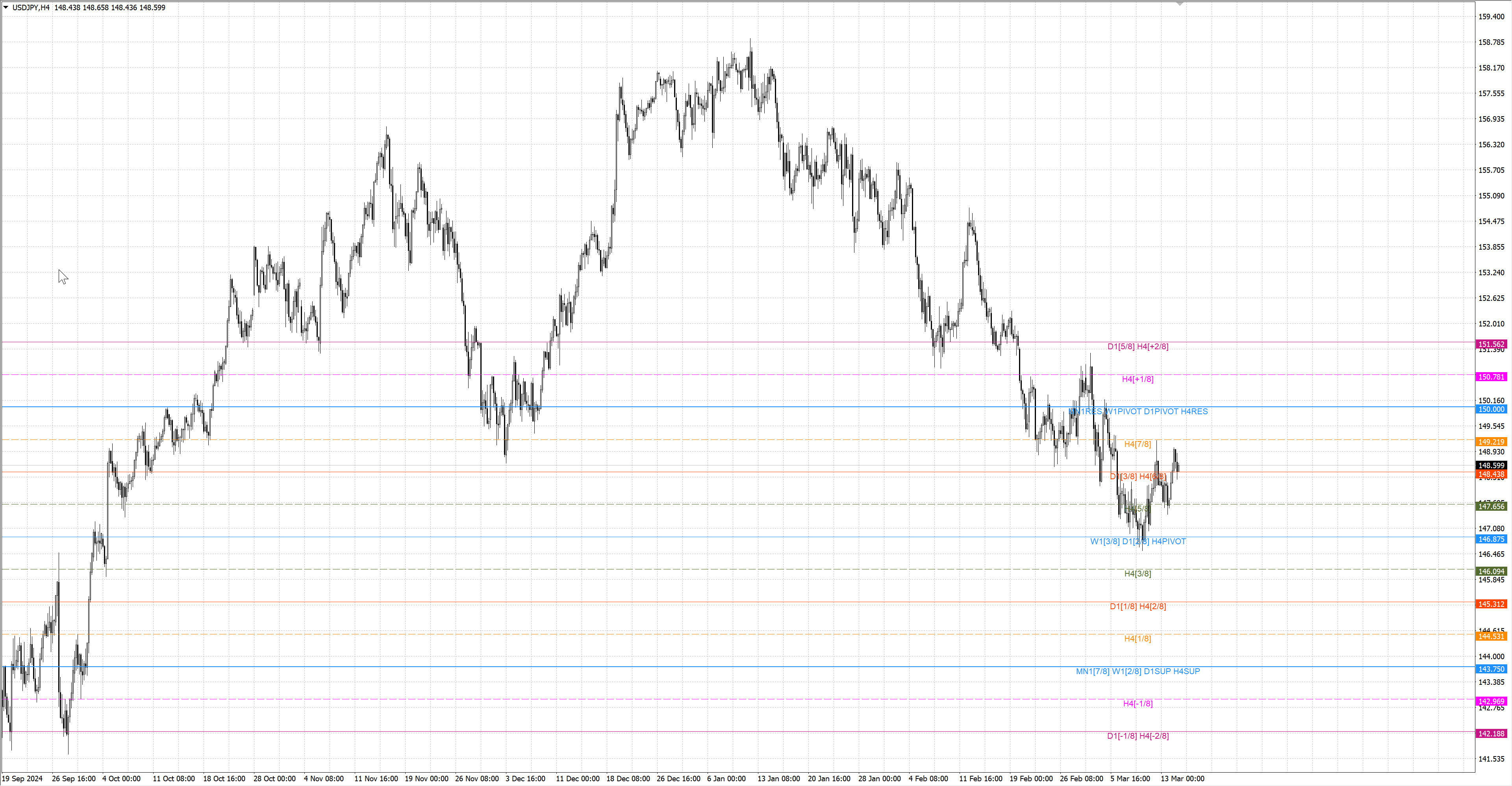
Task: Click the D1[5/8] H4[+2/8] line label
Action: (1138, 346)
